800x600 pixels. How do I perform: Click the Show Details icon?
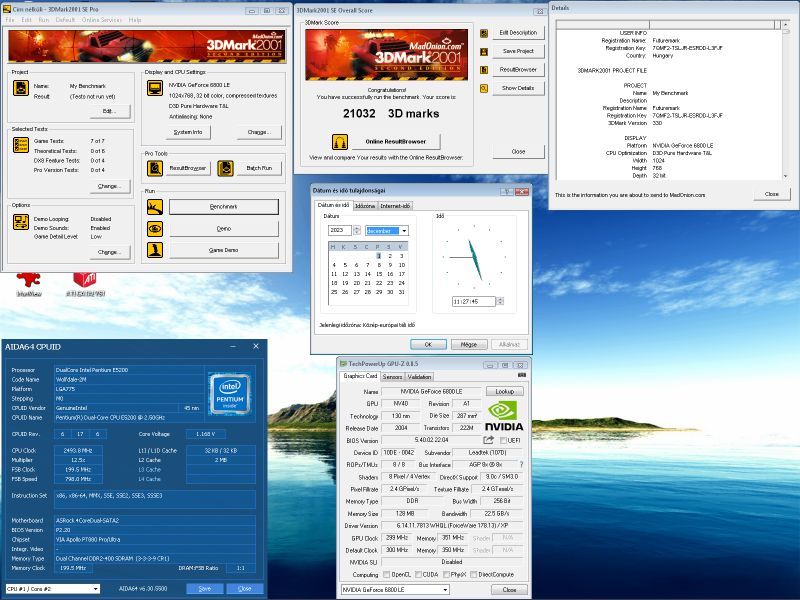point(484,88)
